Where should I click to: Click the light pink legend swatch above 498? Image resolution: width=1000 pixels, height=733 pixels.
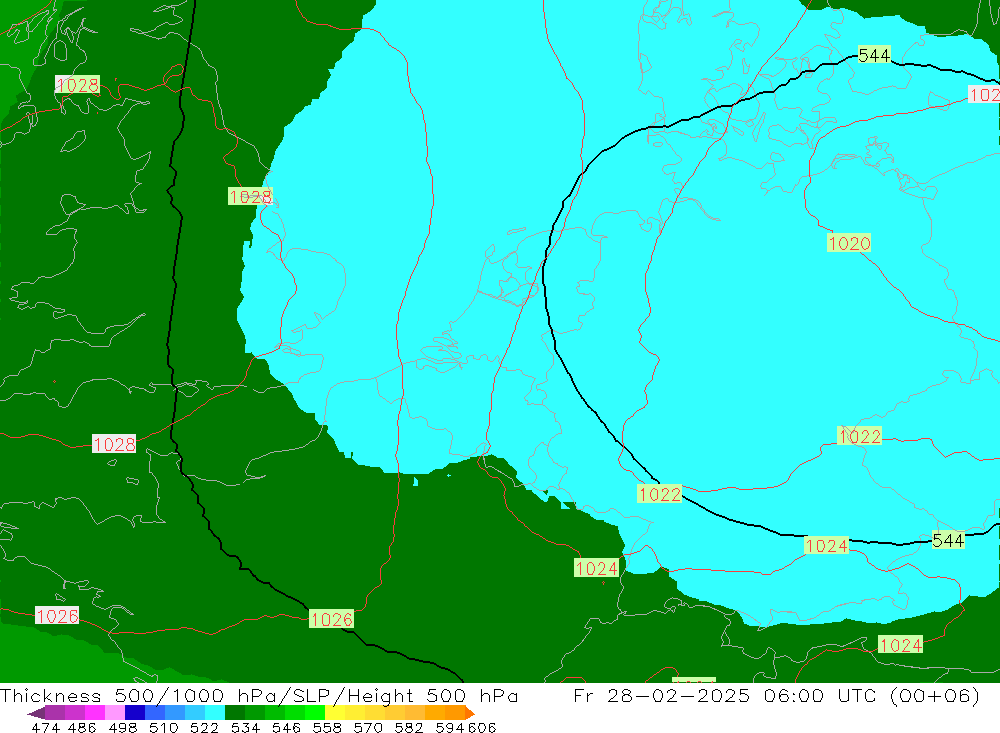[115, 713]
